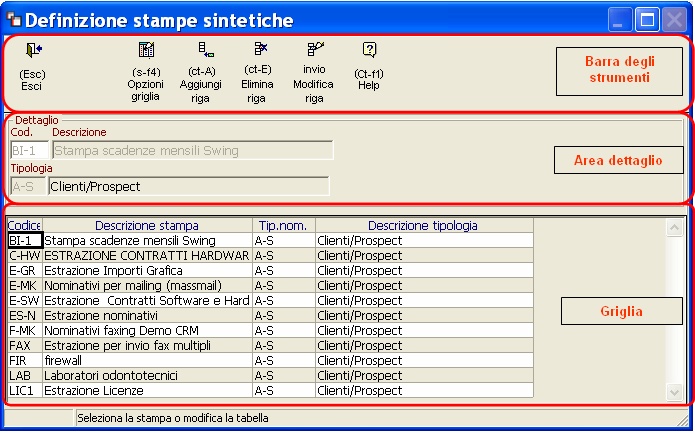Select the BI-1 code cell
The image size is (695, 433).
(x=25, y=241)
